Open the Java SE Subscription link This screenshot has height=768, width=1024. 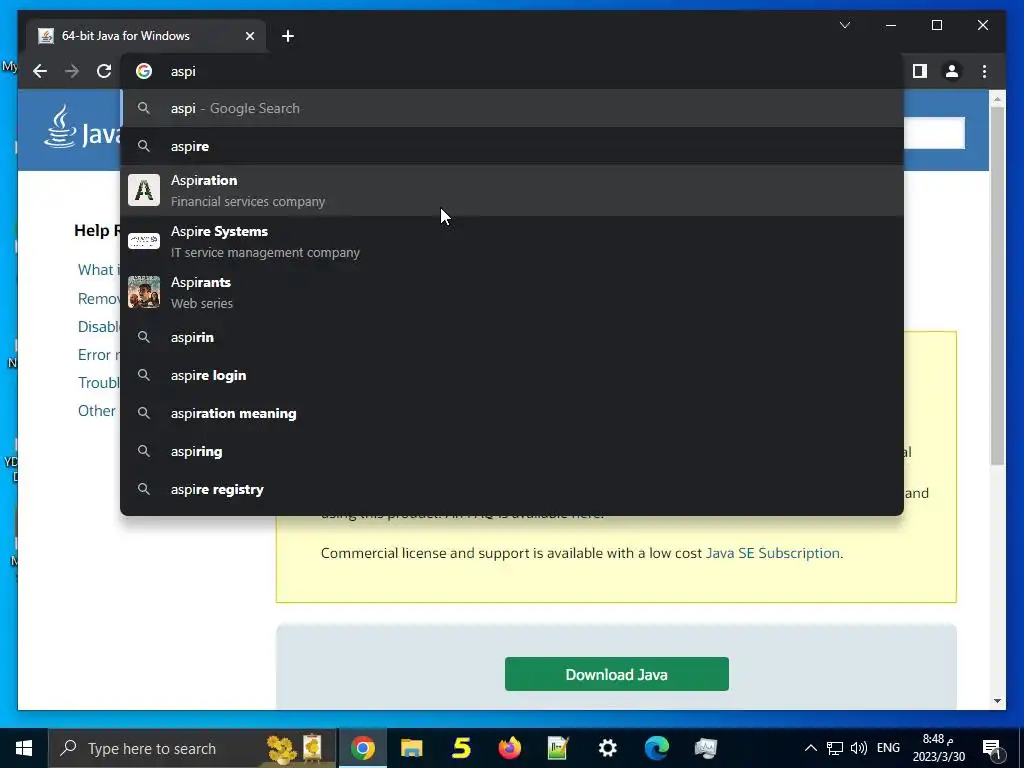[x=773, y=553]
